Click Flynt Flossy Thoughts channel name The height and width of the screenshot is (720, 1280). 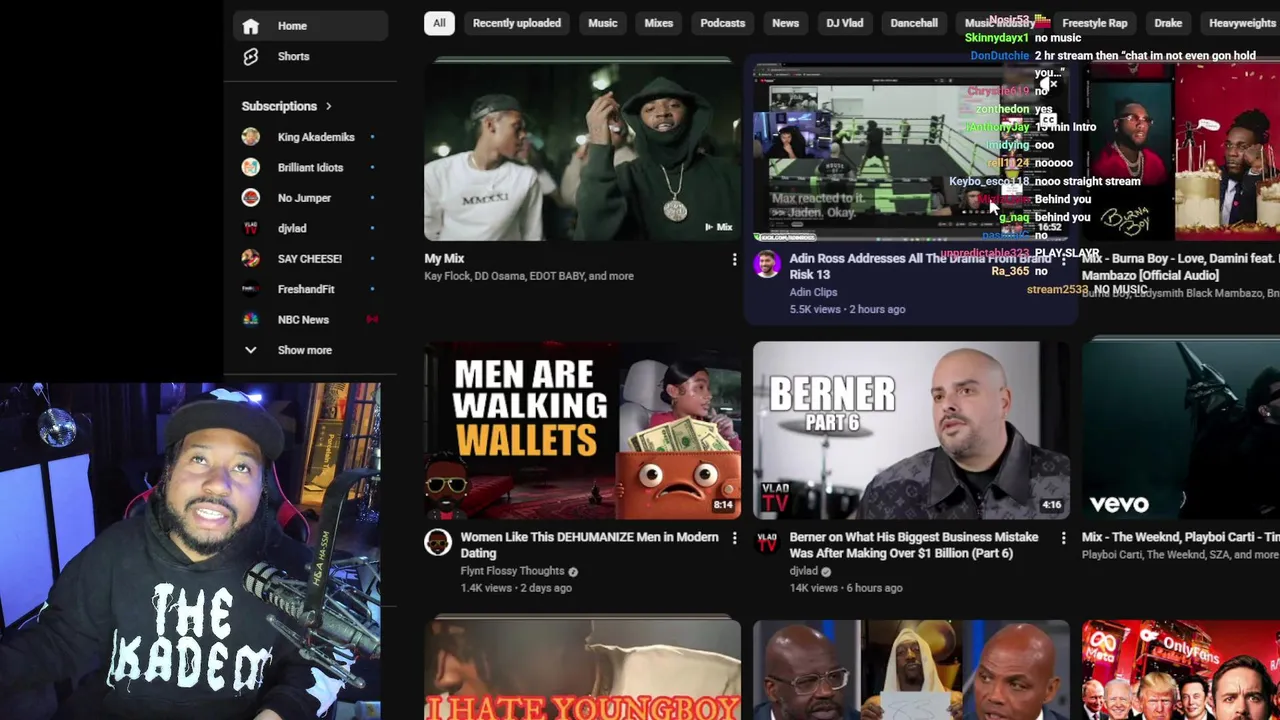512,571
